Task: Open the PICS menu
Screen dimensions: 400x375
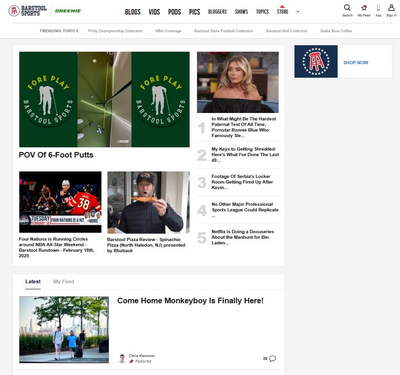Action: (194, 12)
